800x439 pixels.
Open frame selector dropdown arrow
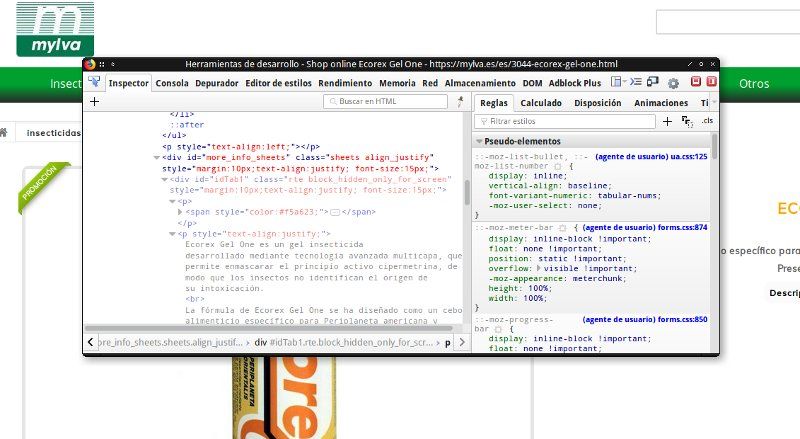tap(624, 82)
